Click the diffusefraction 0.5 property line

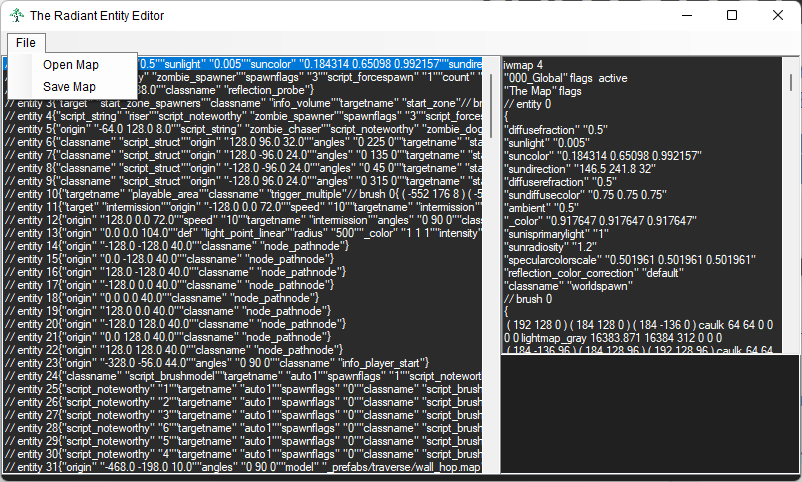click(555, 130)
